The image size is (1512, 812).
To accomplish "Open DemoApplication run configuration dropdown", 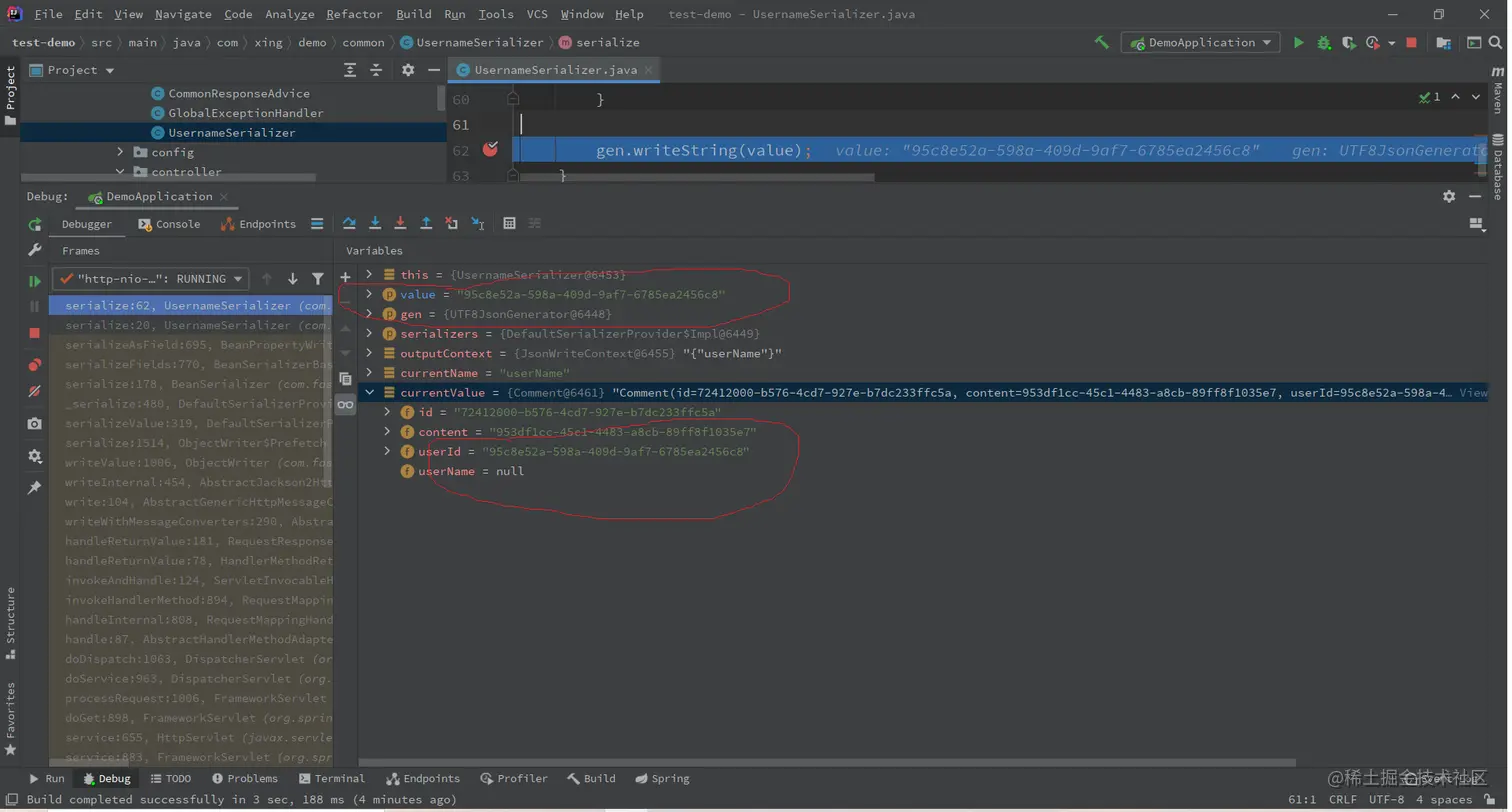I will [1200, 43].
